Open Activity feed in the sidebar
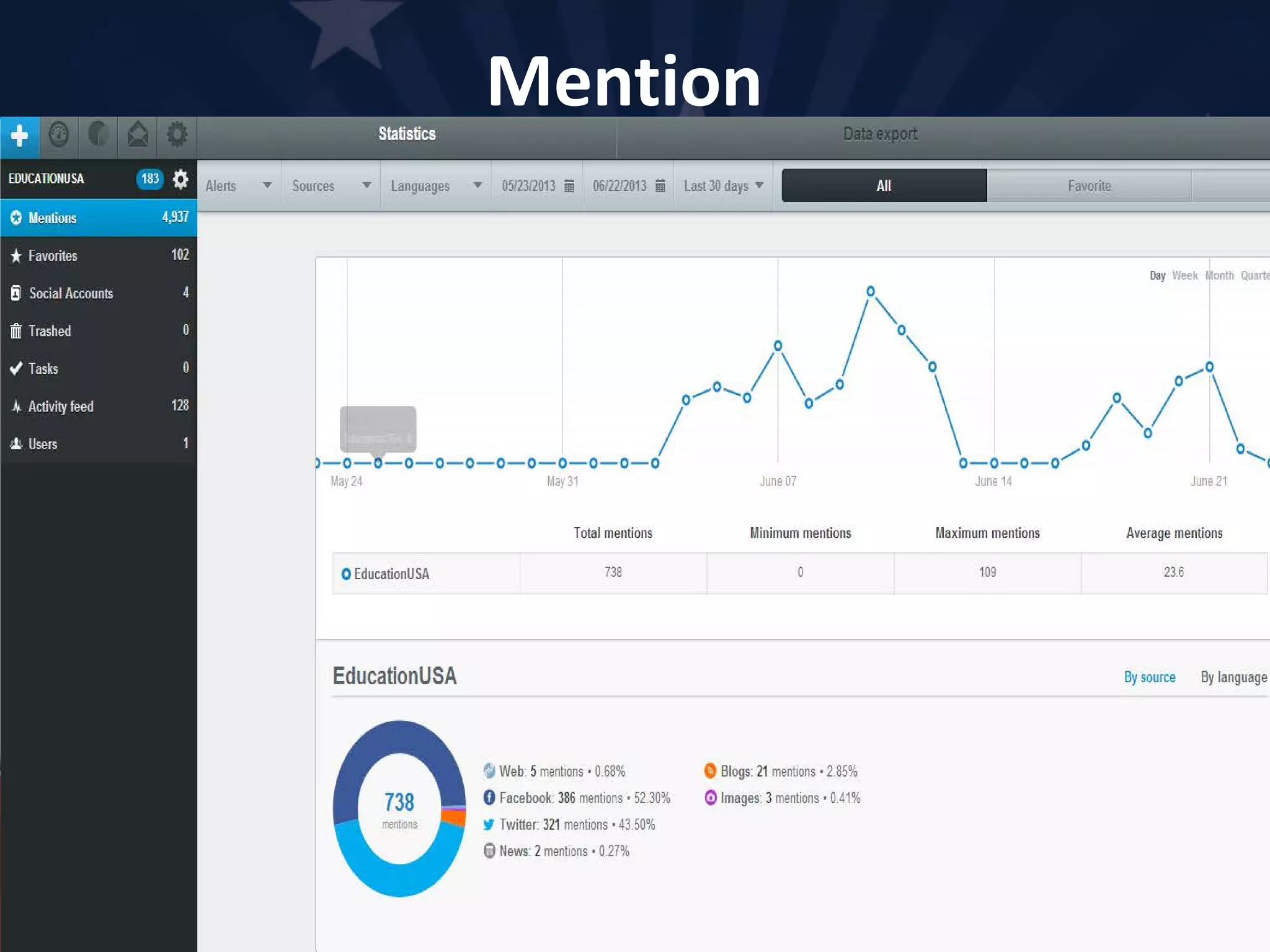This screenshot has height=952, width=1270. (61, 407)
